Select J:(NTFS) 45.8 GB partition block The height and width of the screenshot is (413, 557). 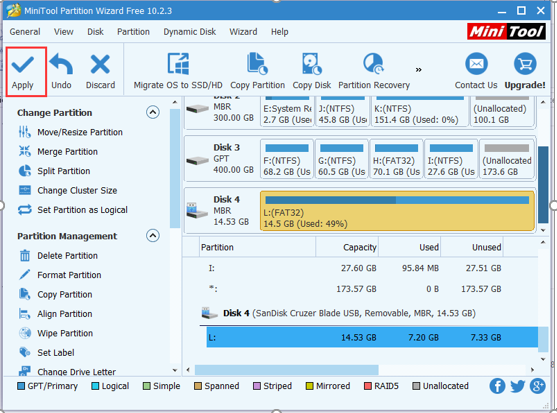point(343,111)
